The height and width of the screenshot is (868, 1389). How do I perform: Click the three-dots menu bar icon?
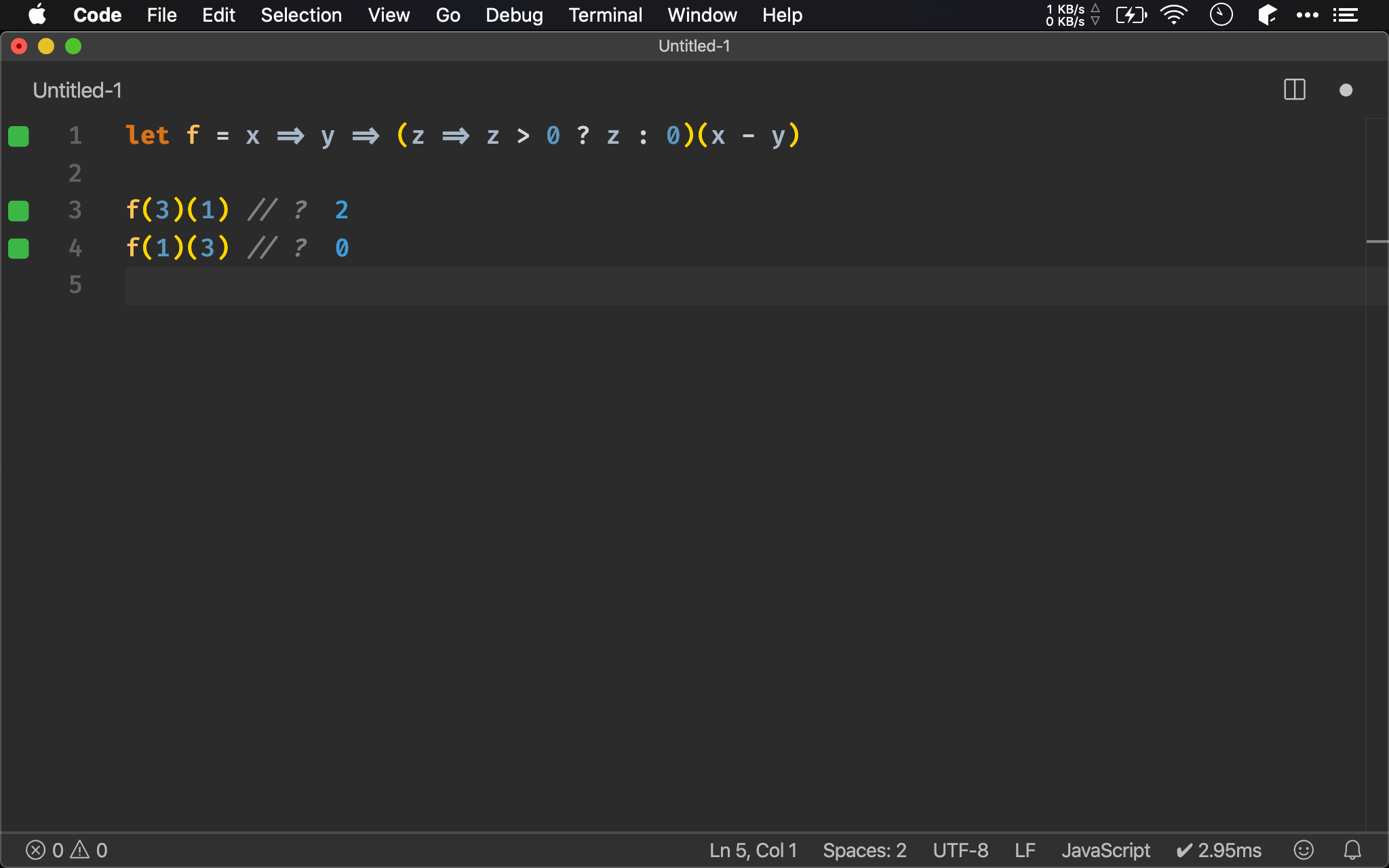coord(1307,15)
